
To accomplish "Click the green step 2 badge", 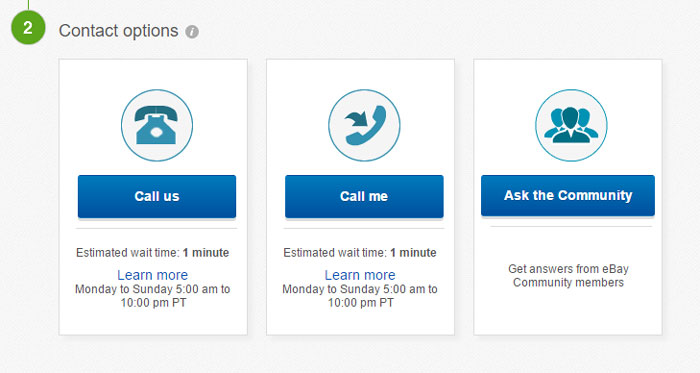I will [28, 28].
